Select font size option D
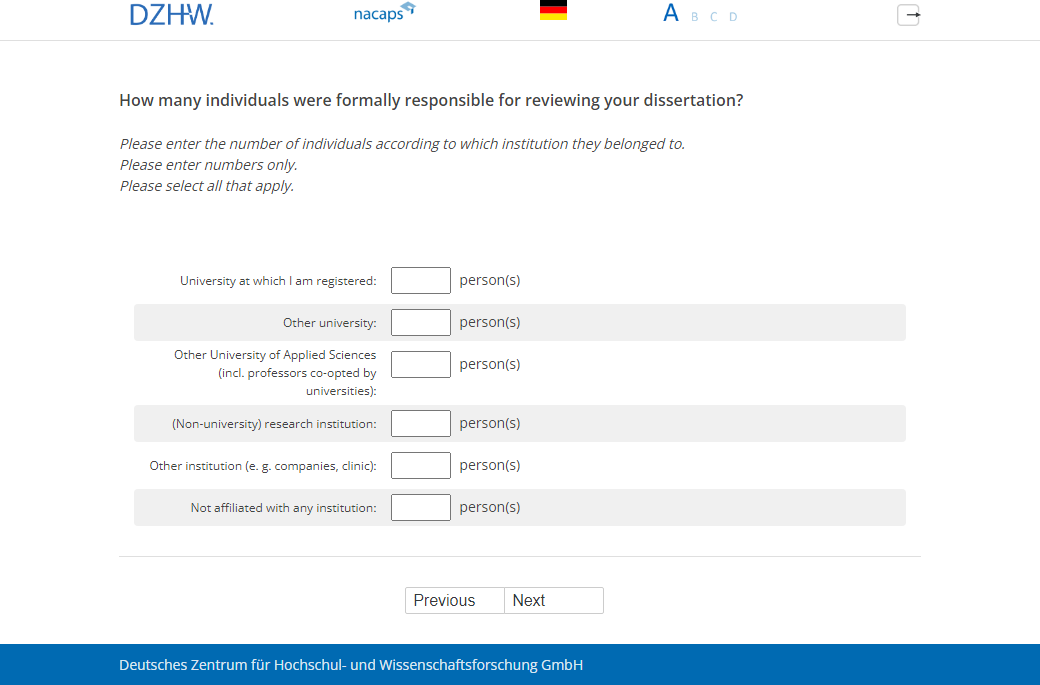The height and width of the screenshot is (685, 1040). tap(733, 17)
